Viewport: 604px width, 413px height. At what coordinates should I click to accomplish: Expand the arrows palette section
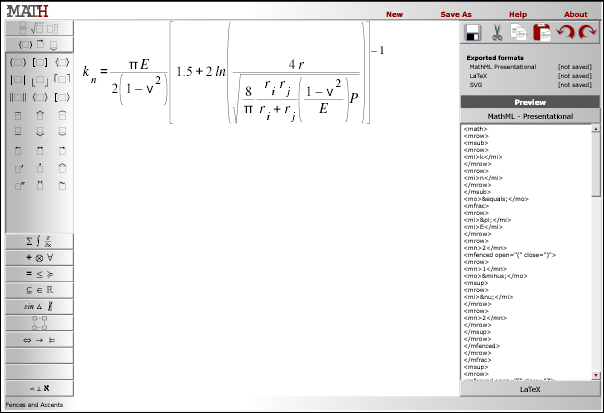click(x=39, y=340)
